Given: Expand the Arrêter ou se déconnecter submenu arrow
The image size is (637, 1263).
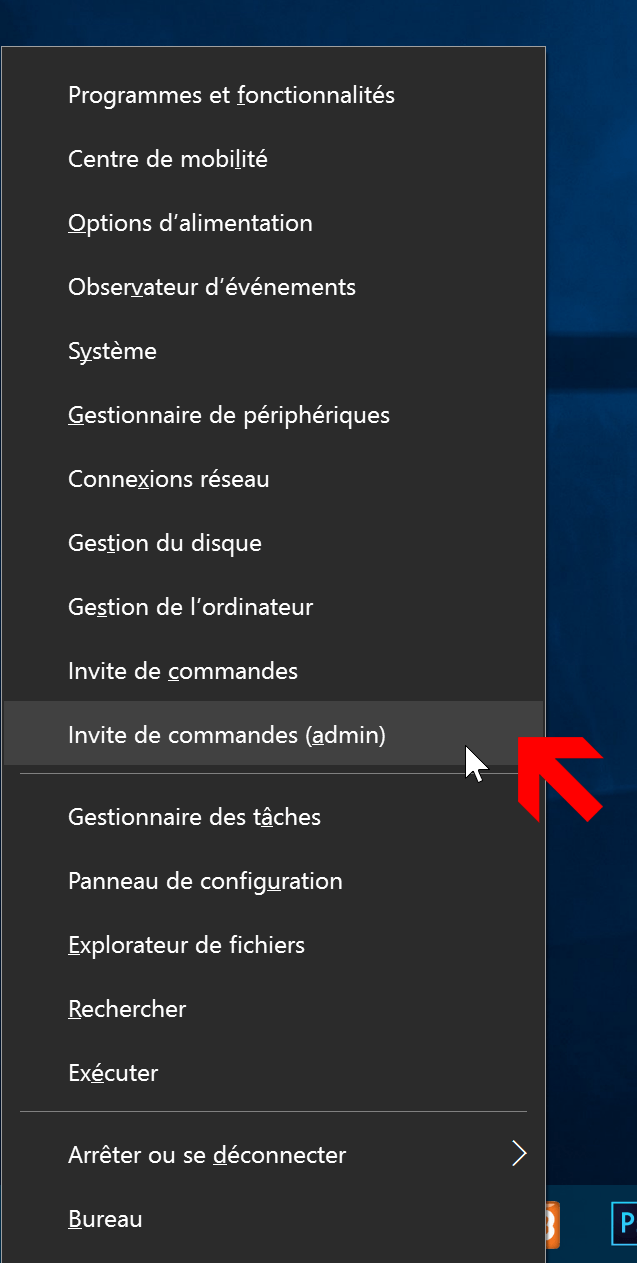Looking at the screenshot, I should coord(518,1154).
